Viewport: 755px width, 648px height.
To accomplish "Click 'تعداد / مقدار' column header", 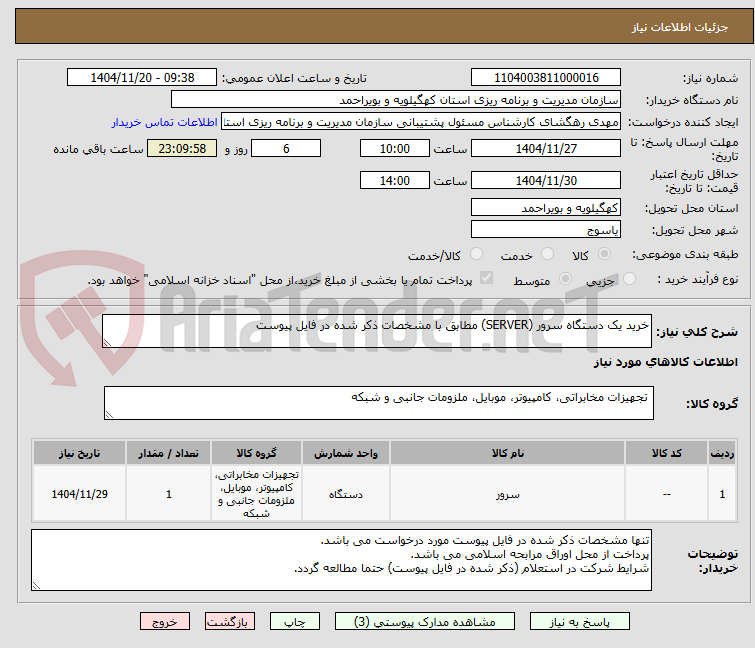I will click(x=169, y=453).
